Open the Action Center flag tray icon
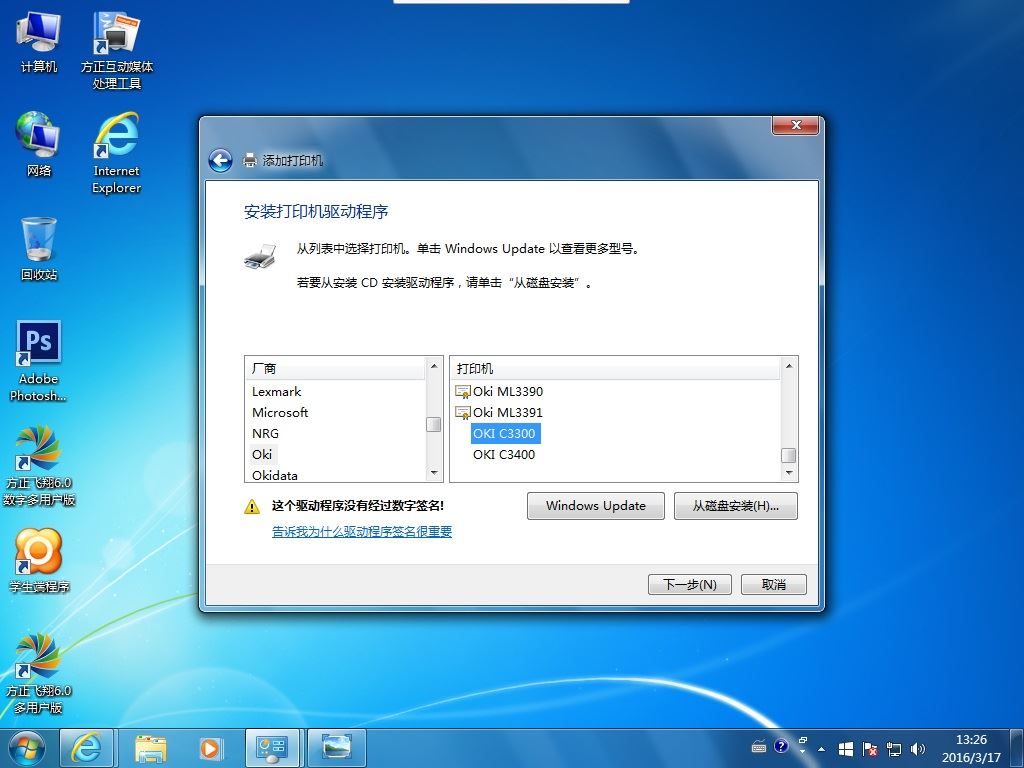The width and height of the screenshot is (1024, 768). 869,748
